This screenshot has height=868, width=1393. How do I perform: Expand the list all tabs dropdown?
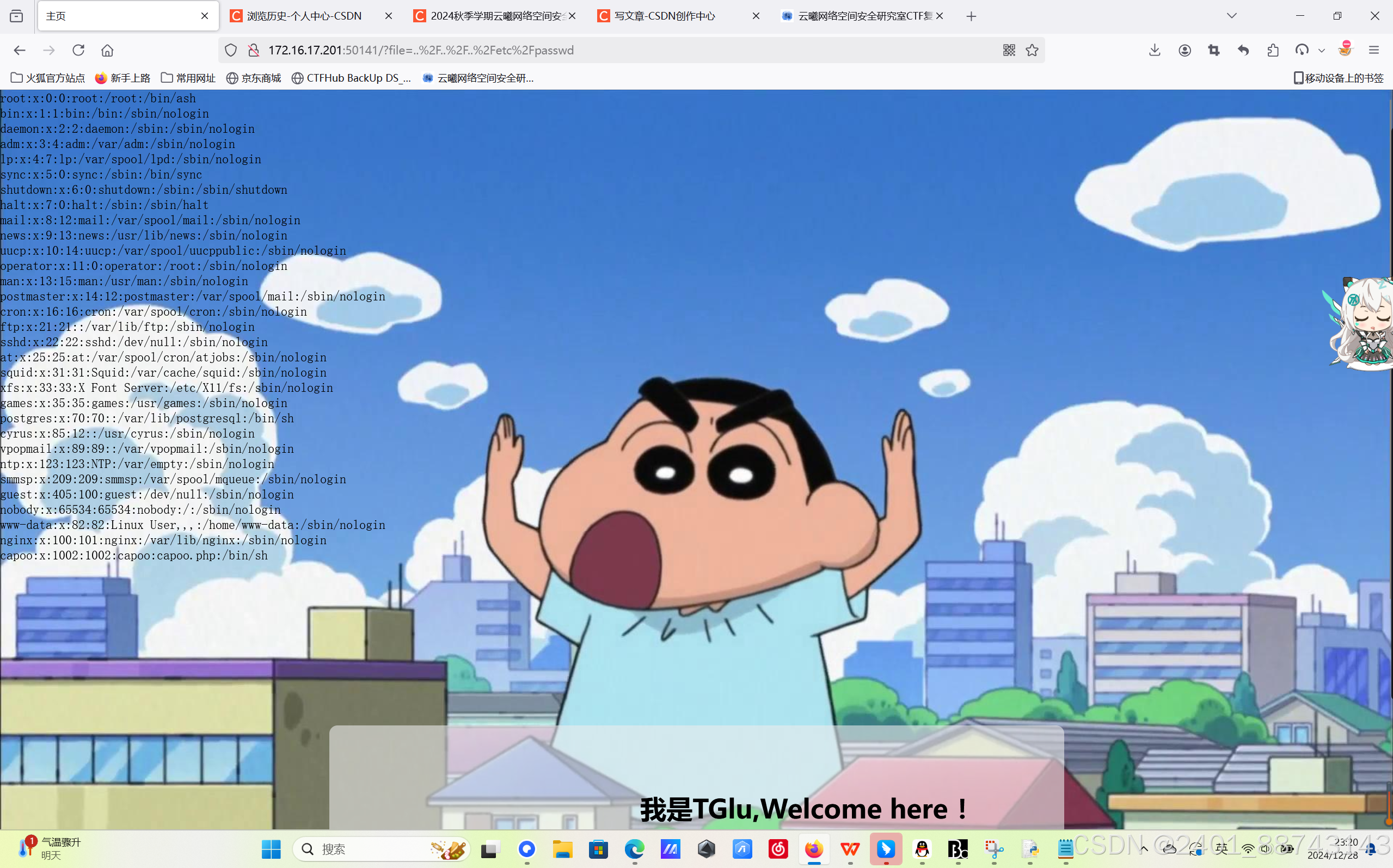1232,15
